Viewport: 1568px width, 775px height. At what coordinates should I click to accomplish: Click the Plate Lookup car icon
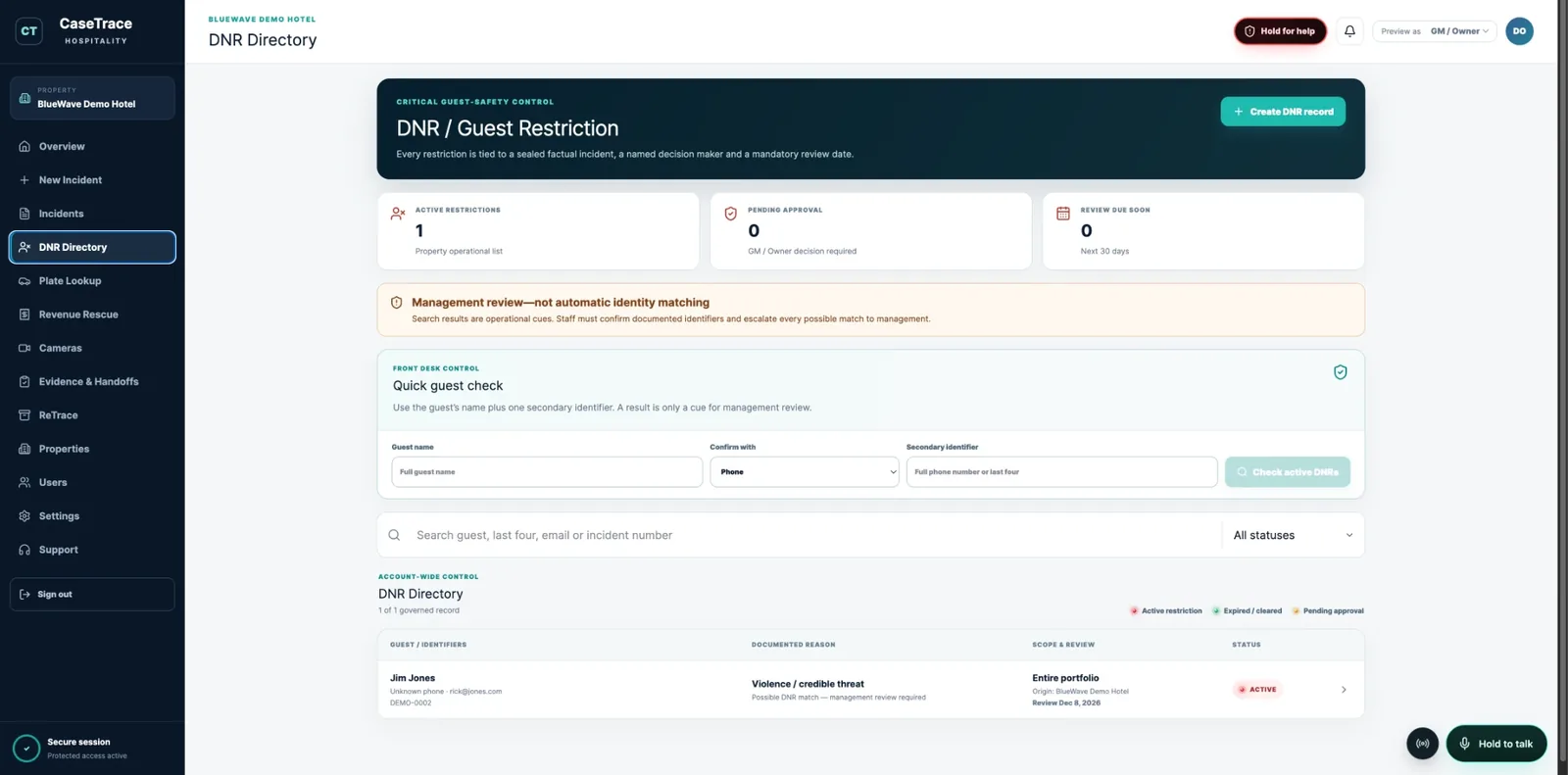[x=24, y=281]
